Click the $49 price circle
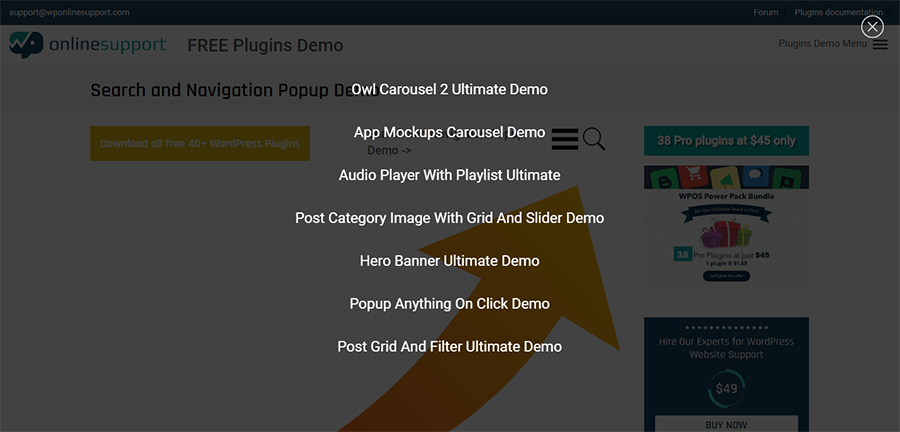 coord(726,388)
